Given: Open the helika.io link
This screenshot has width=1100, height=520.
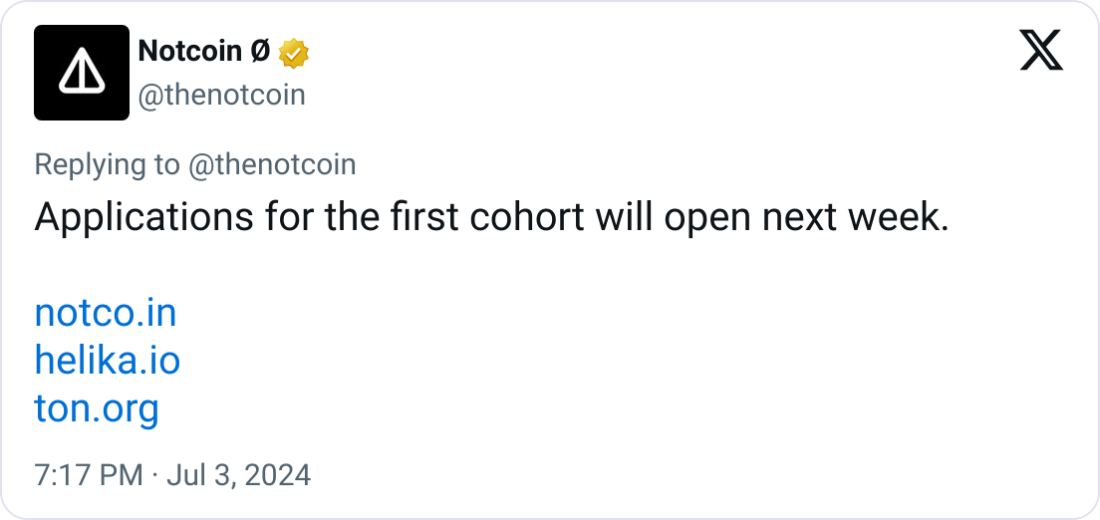Looking at the screenshot, I should 107,361.
